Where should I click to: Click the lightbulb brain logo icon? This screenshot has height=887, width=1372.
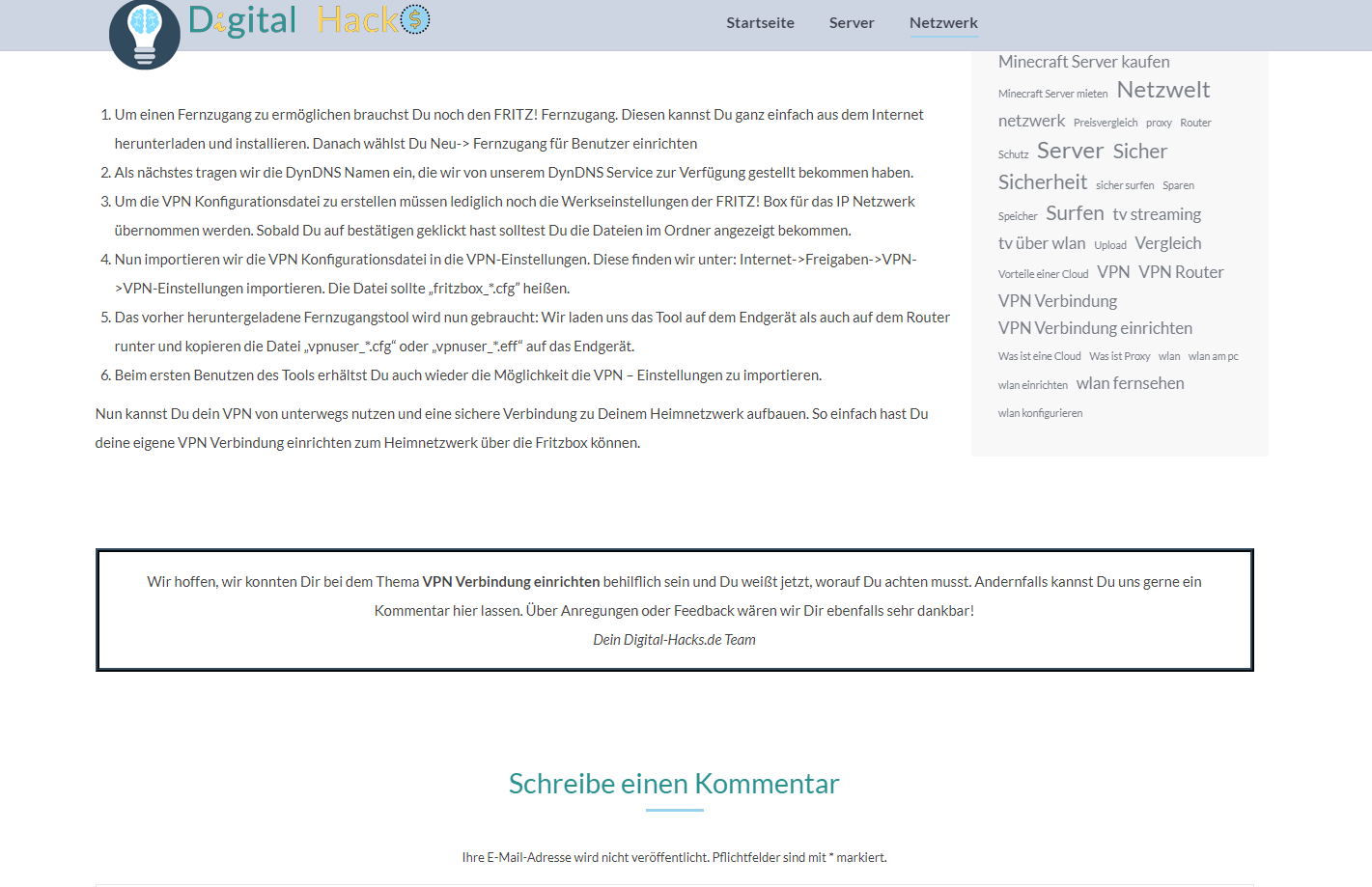click(145, 34)
